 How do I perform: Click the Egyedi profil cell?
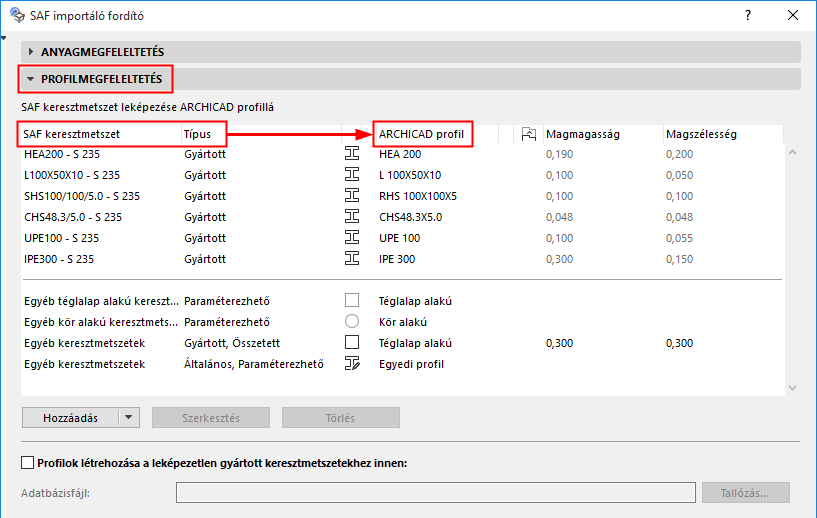pyautogui.click(x=412, y=364)
